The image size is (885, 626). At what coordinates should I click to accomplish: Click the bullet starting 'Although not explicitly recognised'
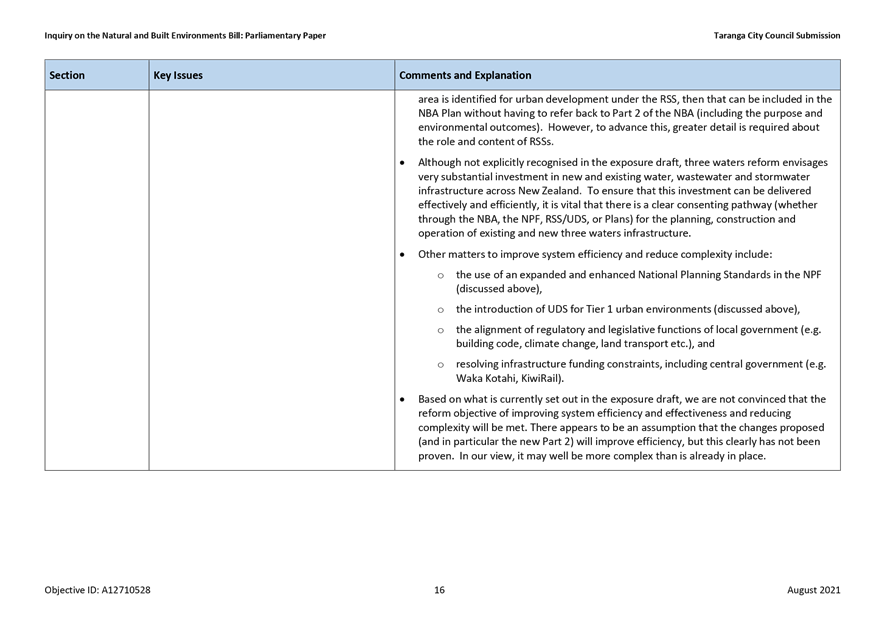tap(623, 198)
